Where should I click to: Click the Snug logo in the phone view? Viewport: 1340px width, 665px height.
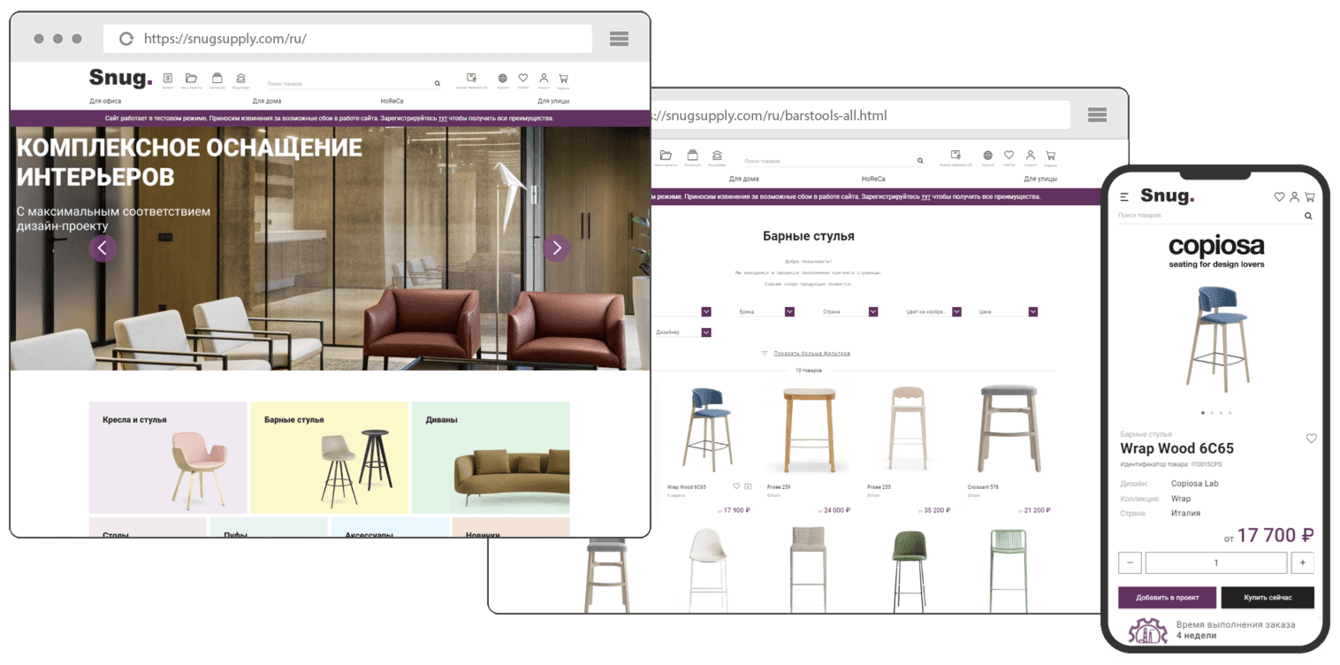[1167, 196]
